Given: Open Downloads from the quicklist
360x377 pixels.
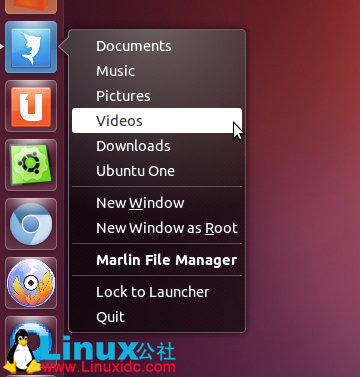Looking at the screenshot, I should [157, 146].
